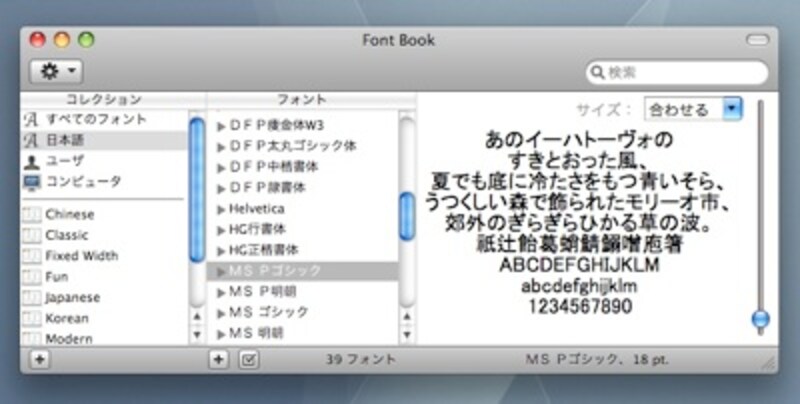Select the HG行書体 font row
The width and height of the screenshot is (800, 404).
point(303,230)
